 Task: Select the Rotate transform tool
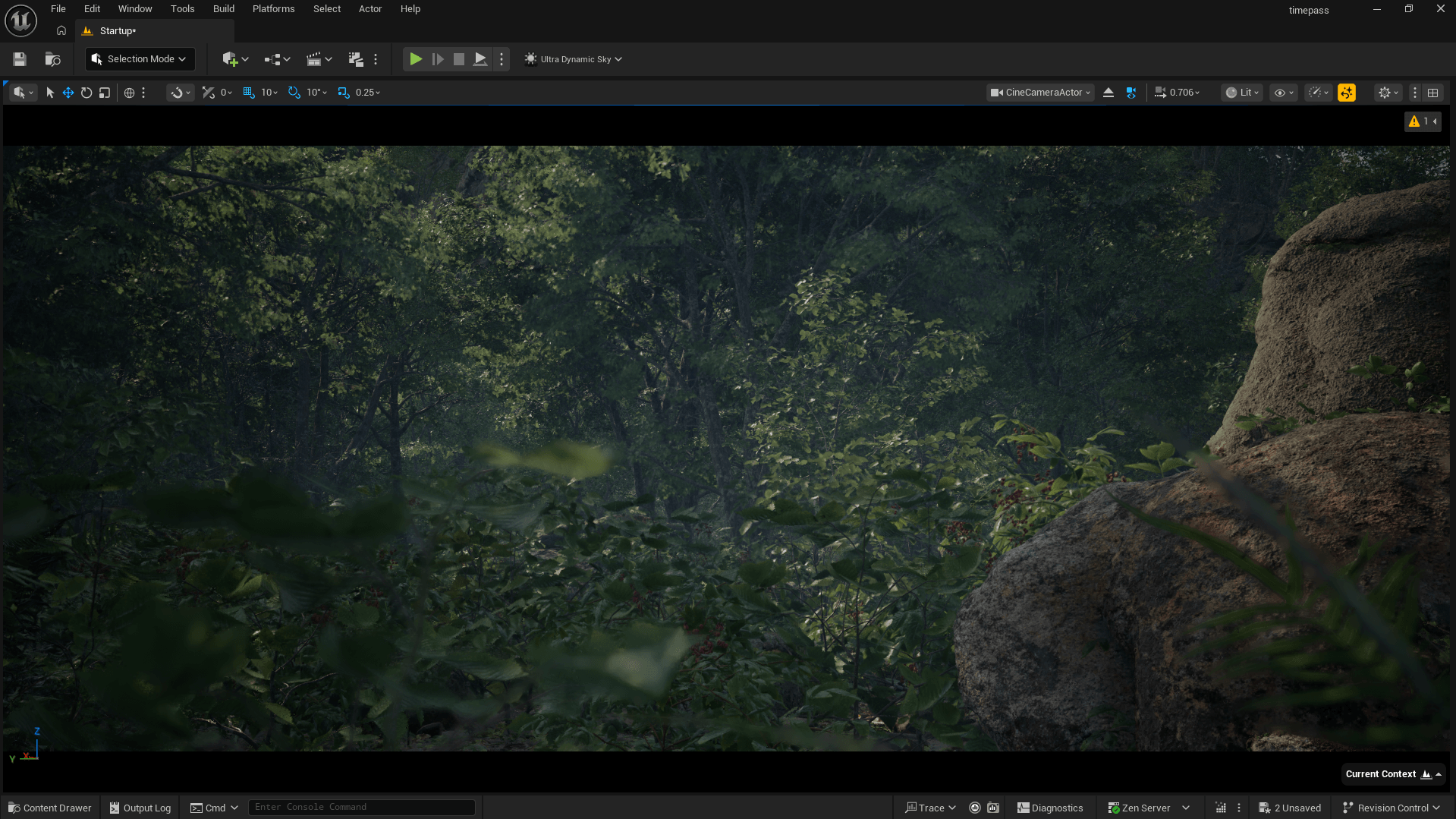(x=86, y=93)
